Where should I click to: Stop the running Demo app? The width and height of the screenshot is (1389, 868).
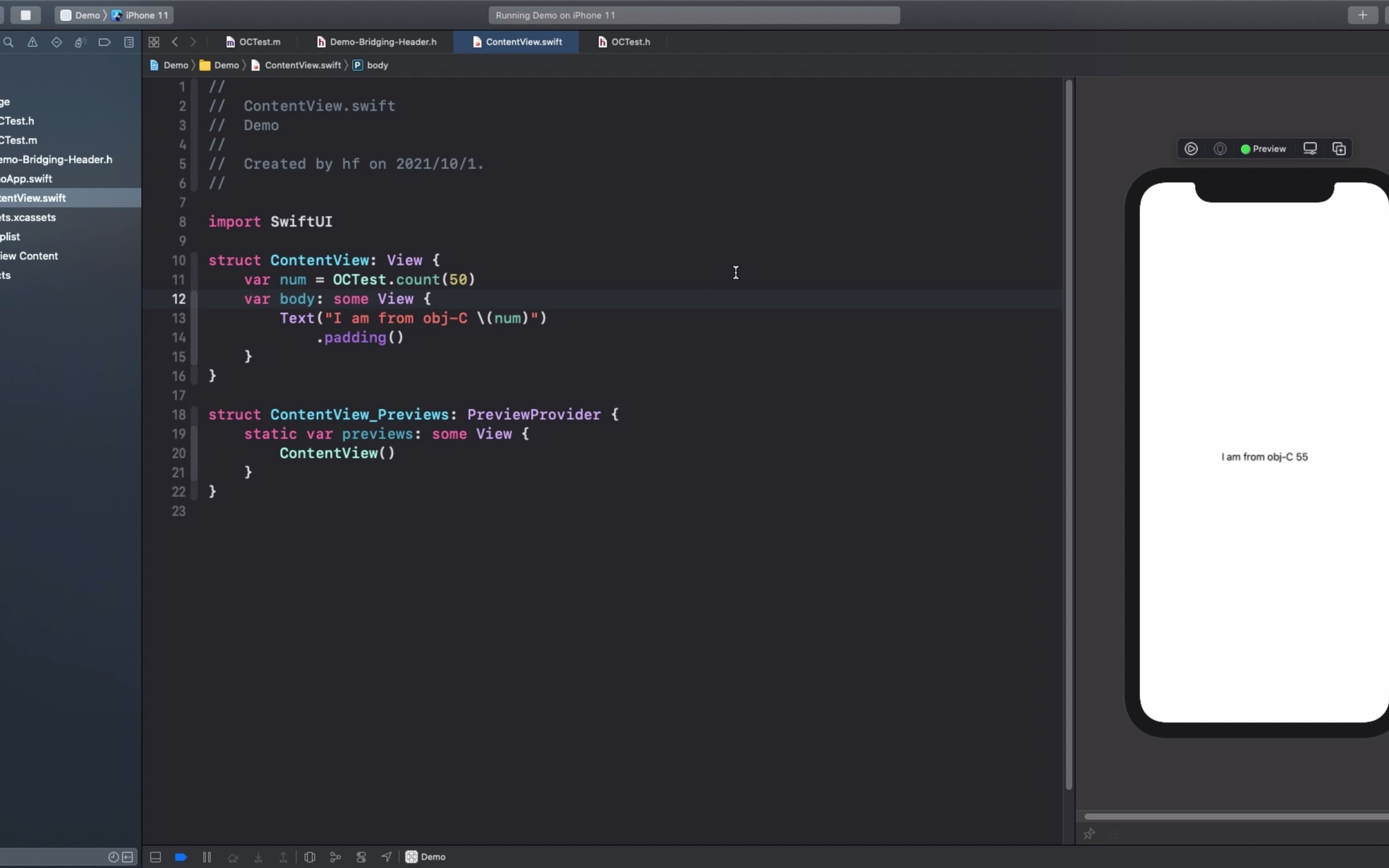(x=26, y=16)
